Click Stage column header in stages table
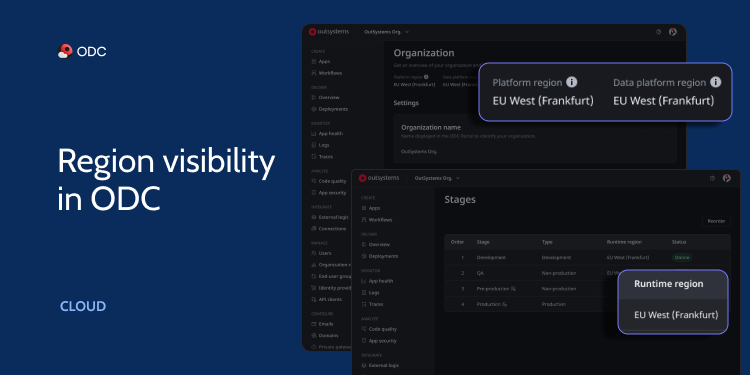This screenshot has height=375, width=750. click(483, 242)
